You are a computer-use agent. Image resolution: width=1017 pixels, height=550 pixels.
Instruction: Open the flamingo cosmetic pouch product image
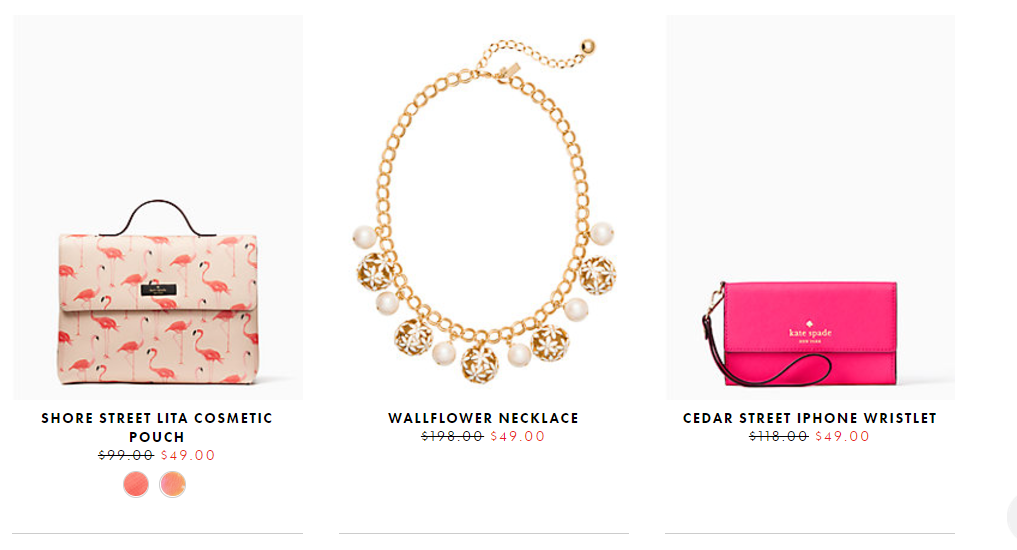point(158,208)
